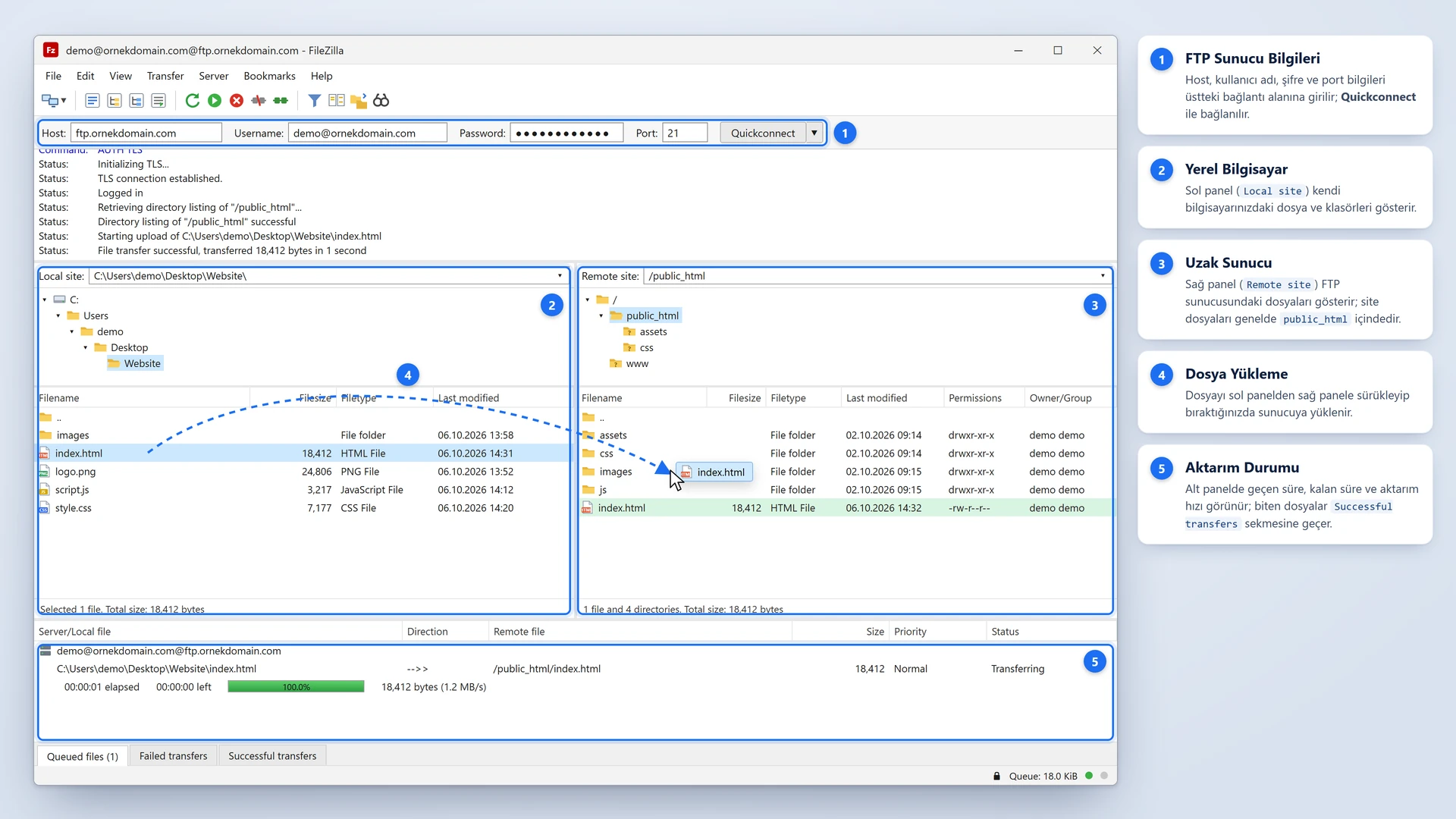Open the Edit menu
The image size is (1456, 819).
[x=85, y=76]
